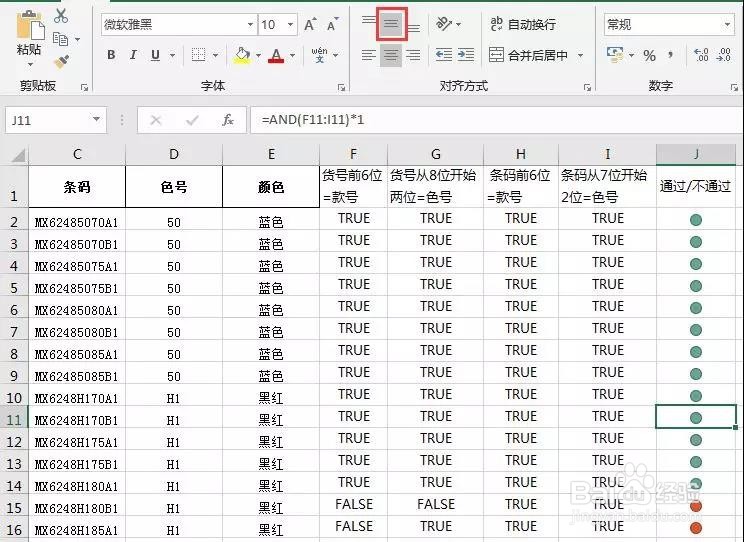The height and width of the screenshot is (542, 744).
Task: Toggle Underline formatting
Action: [x=155, y=55]
